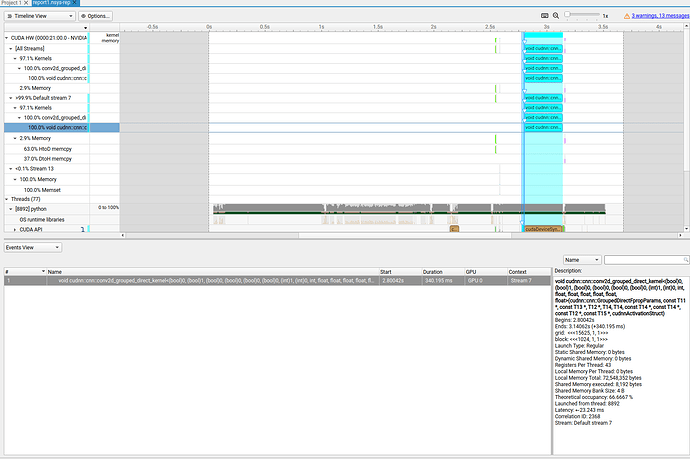
Task: Open the '3 warnings, 13 messages' link
Action: (x=658, y=16)
